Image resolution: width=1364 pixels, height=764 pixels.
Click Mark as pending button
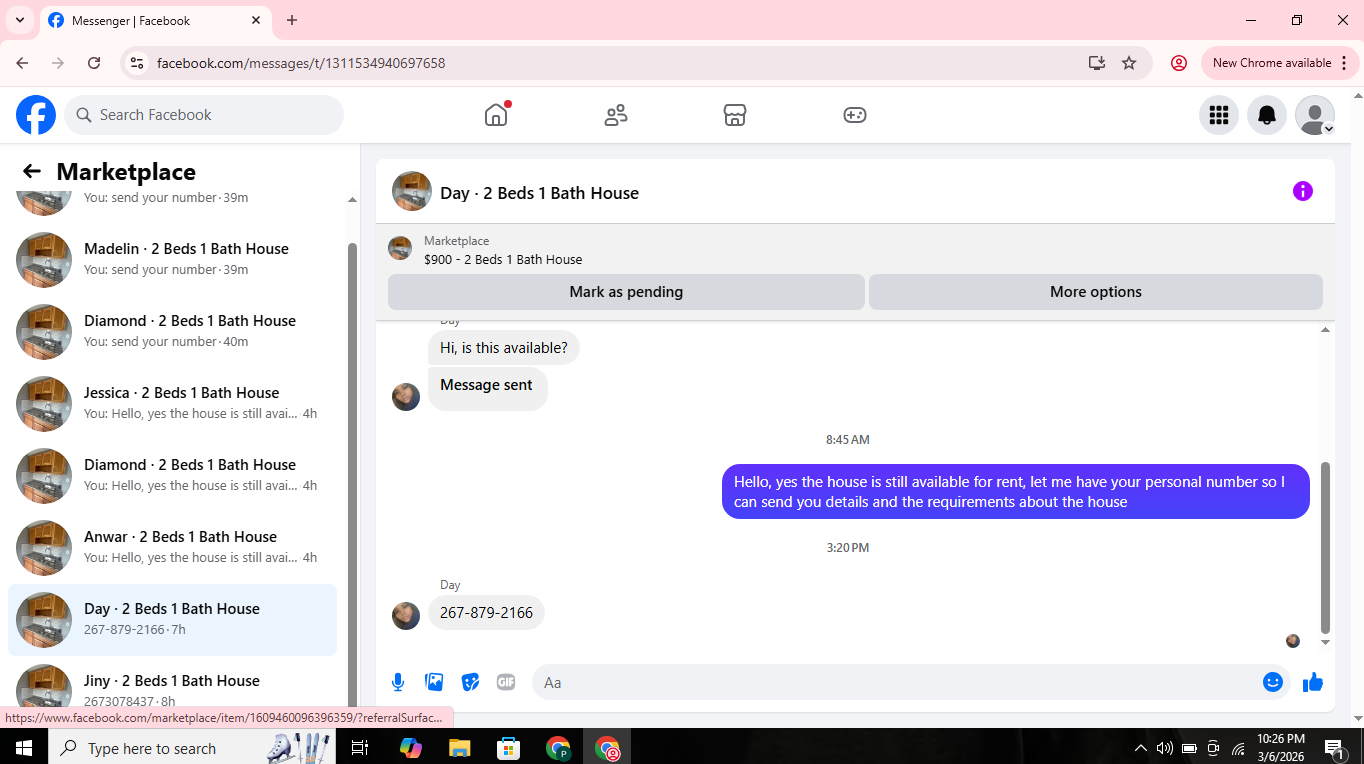(626, 292)
